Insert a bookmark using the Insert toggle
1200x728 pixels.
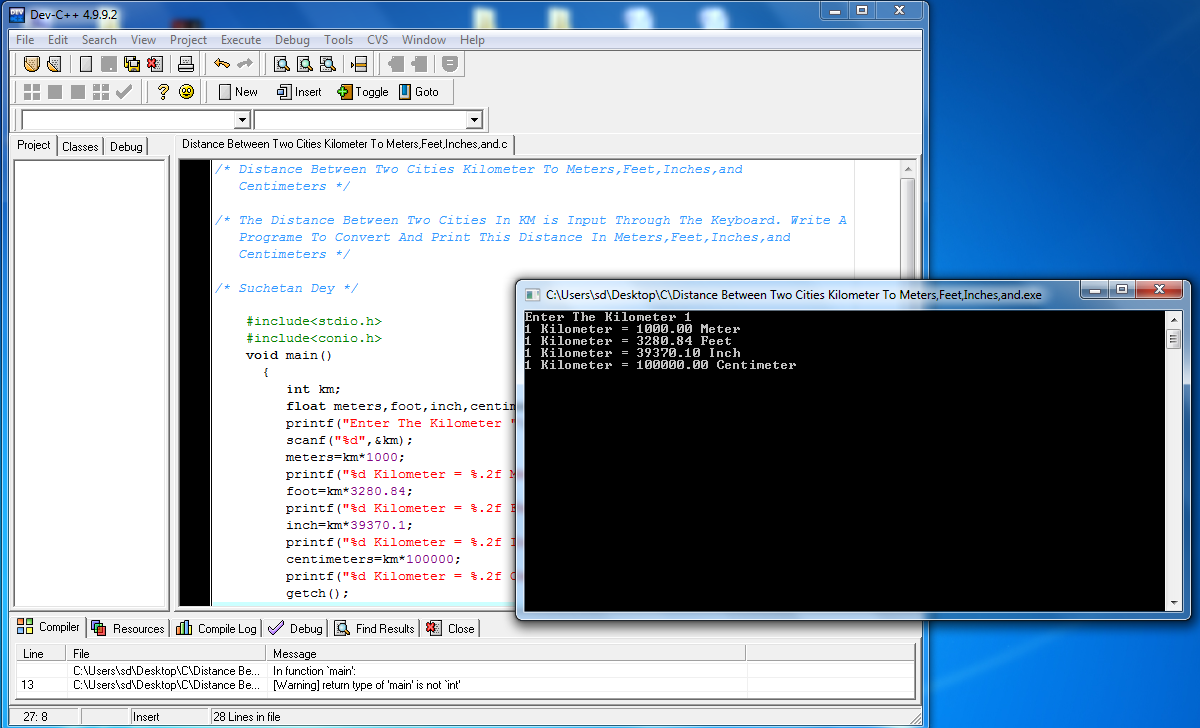click(x=299, y=91)
